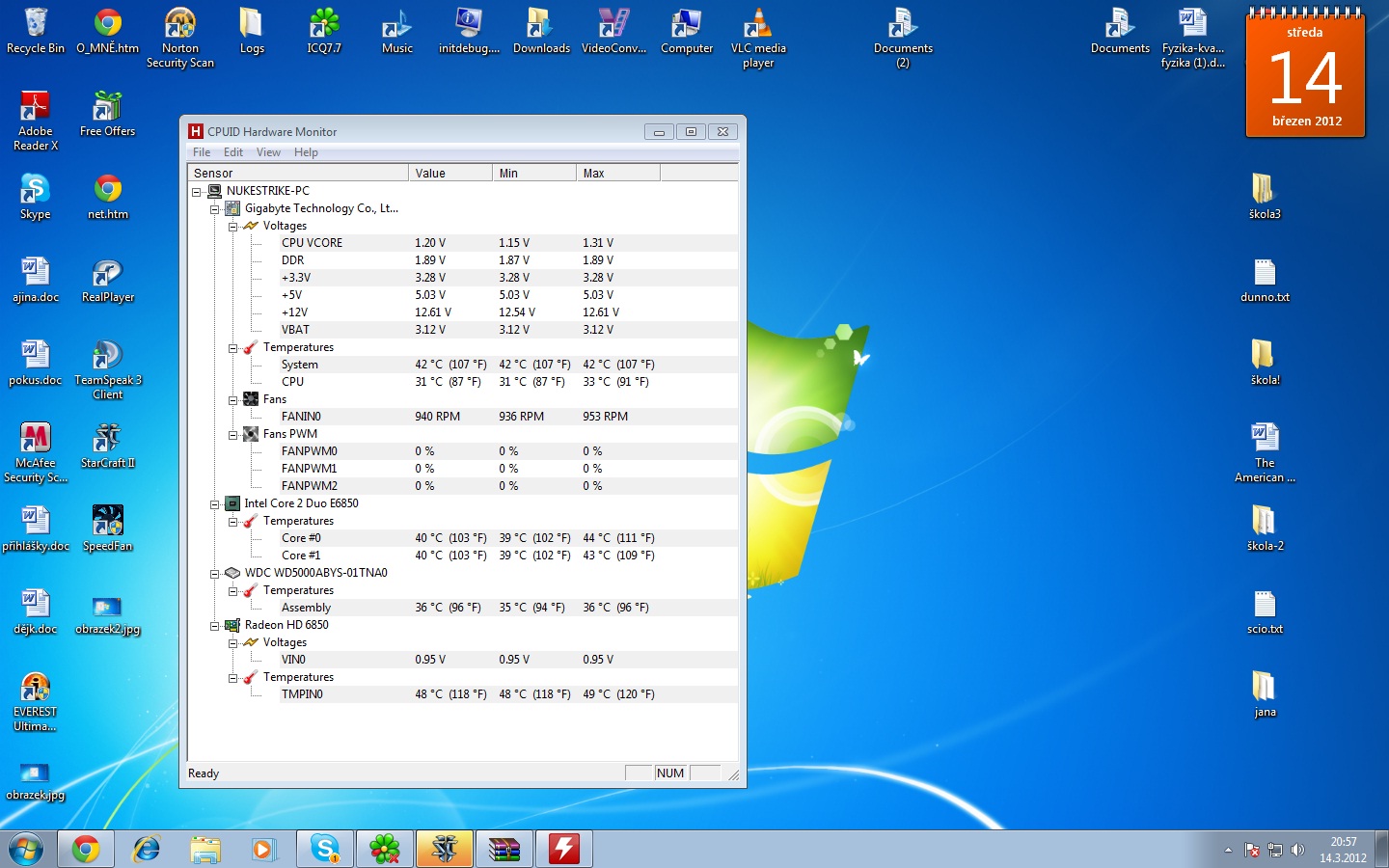The image size is (1389, 868).
Task: Click the window resize grip in status bar
Action: 733,774
